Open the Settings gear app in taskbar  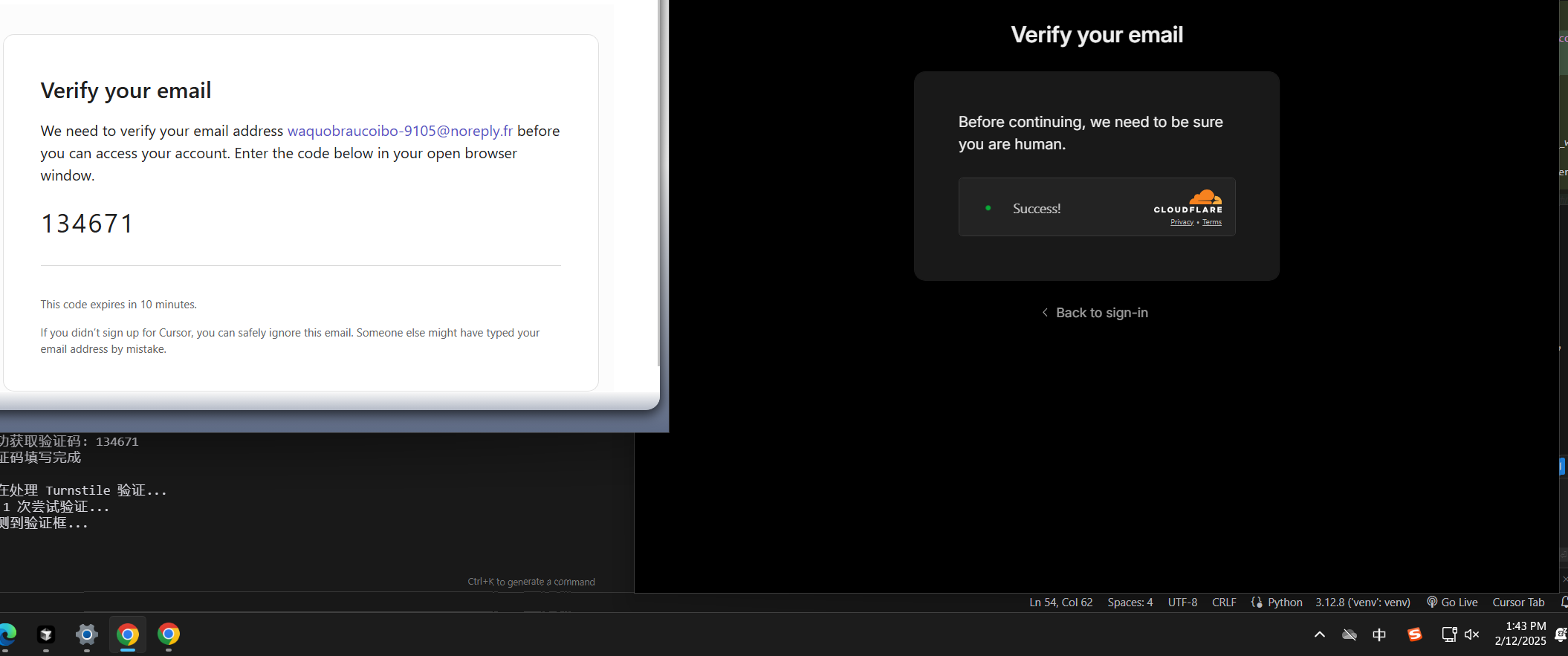click(87, 634)
